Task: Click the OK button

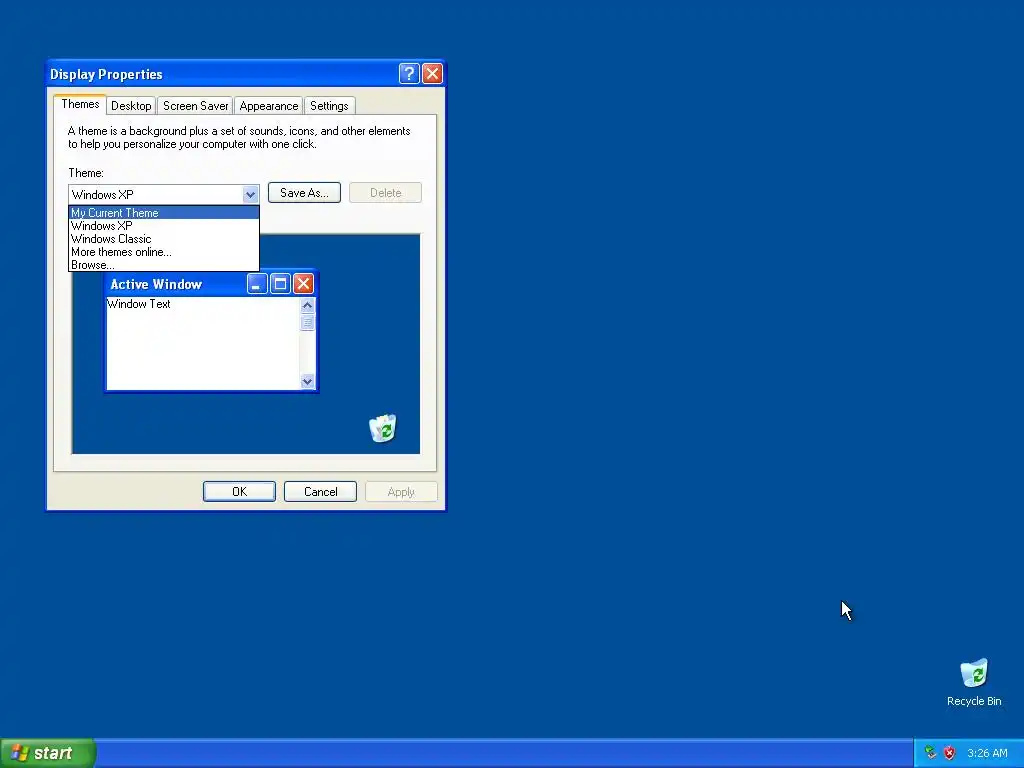Action: coord(239,492)
